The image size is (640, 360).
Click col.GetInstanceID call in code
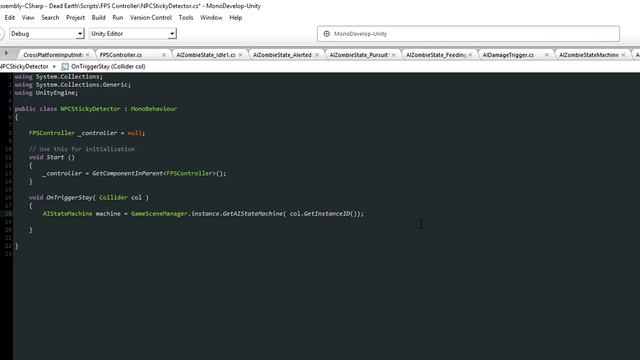[325, 213]
